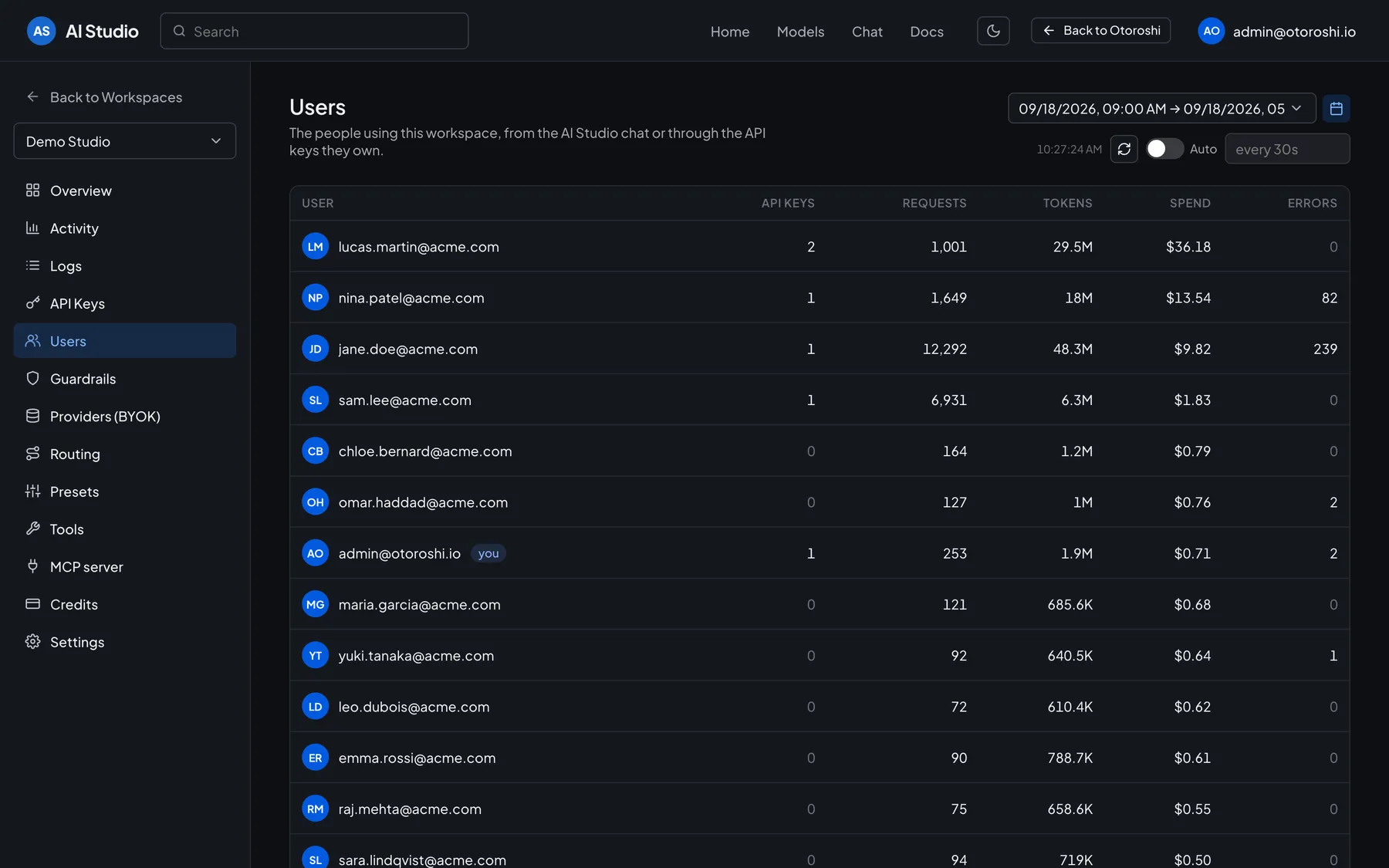The height and width of the screenshot is (868, 1389).
Task: Open the Demo Studio workspace dropdown
Action: coord(125,141)
